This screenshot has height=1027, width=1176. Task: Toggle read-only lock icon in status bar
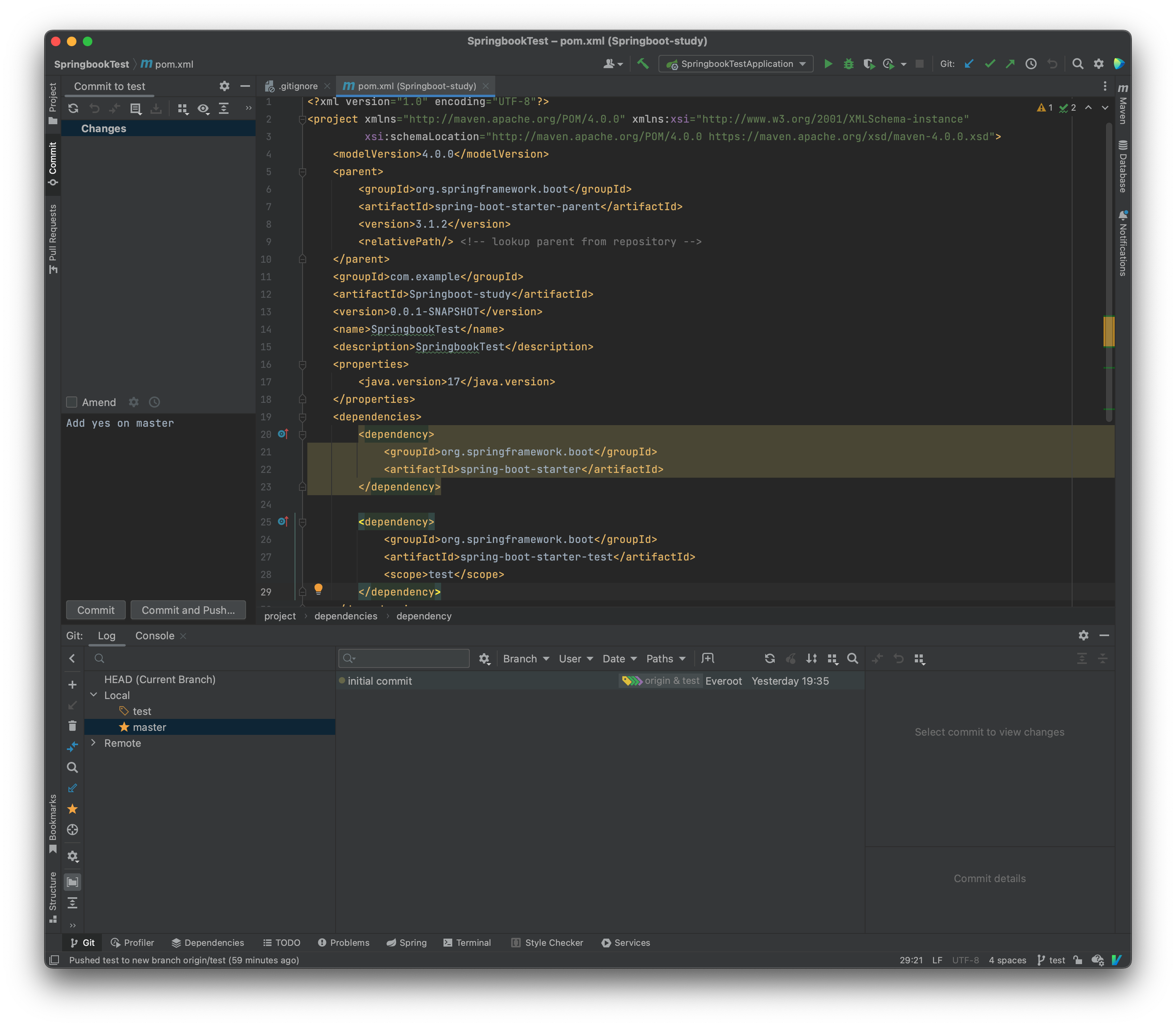pos(1077,960)
